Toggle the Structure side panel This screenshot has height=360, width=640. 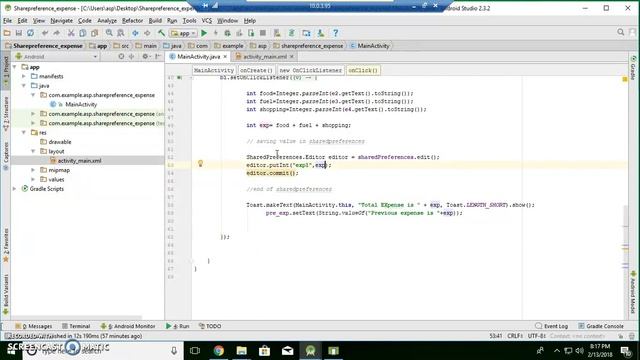[x=6, y=113]
